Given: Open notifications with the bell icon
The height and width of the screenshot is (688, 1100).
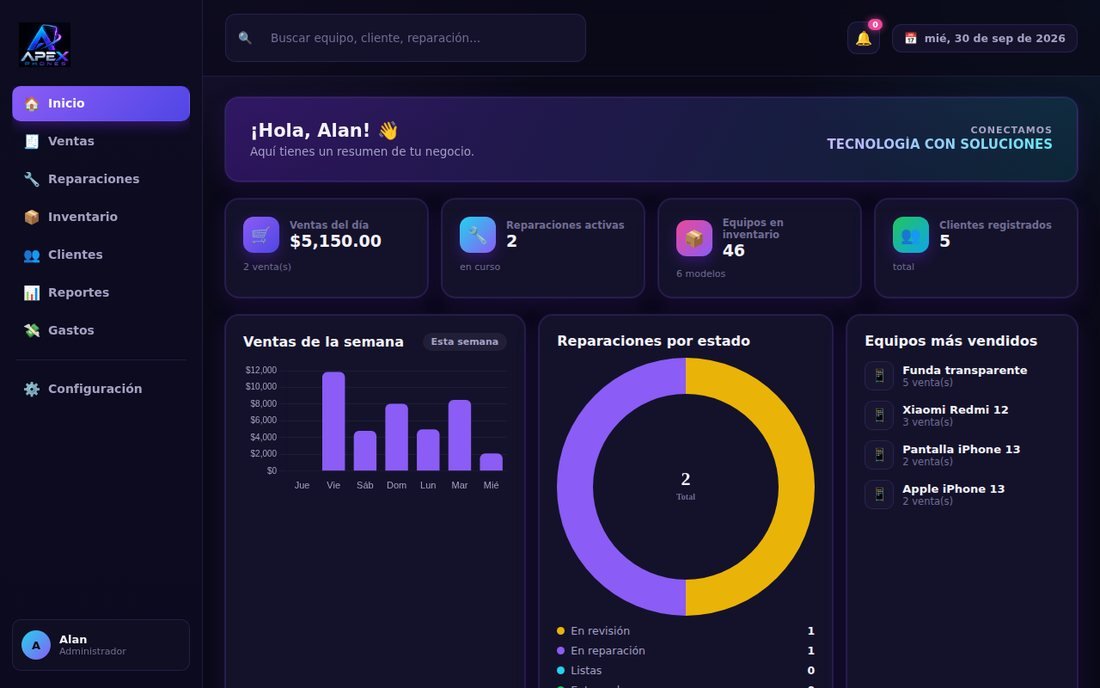Looking at the screenshot, I should [864, 39].
